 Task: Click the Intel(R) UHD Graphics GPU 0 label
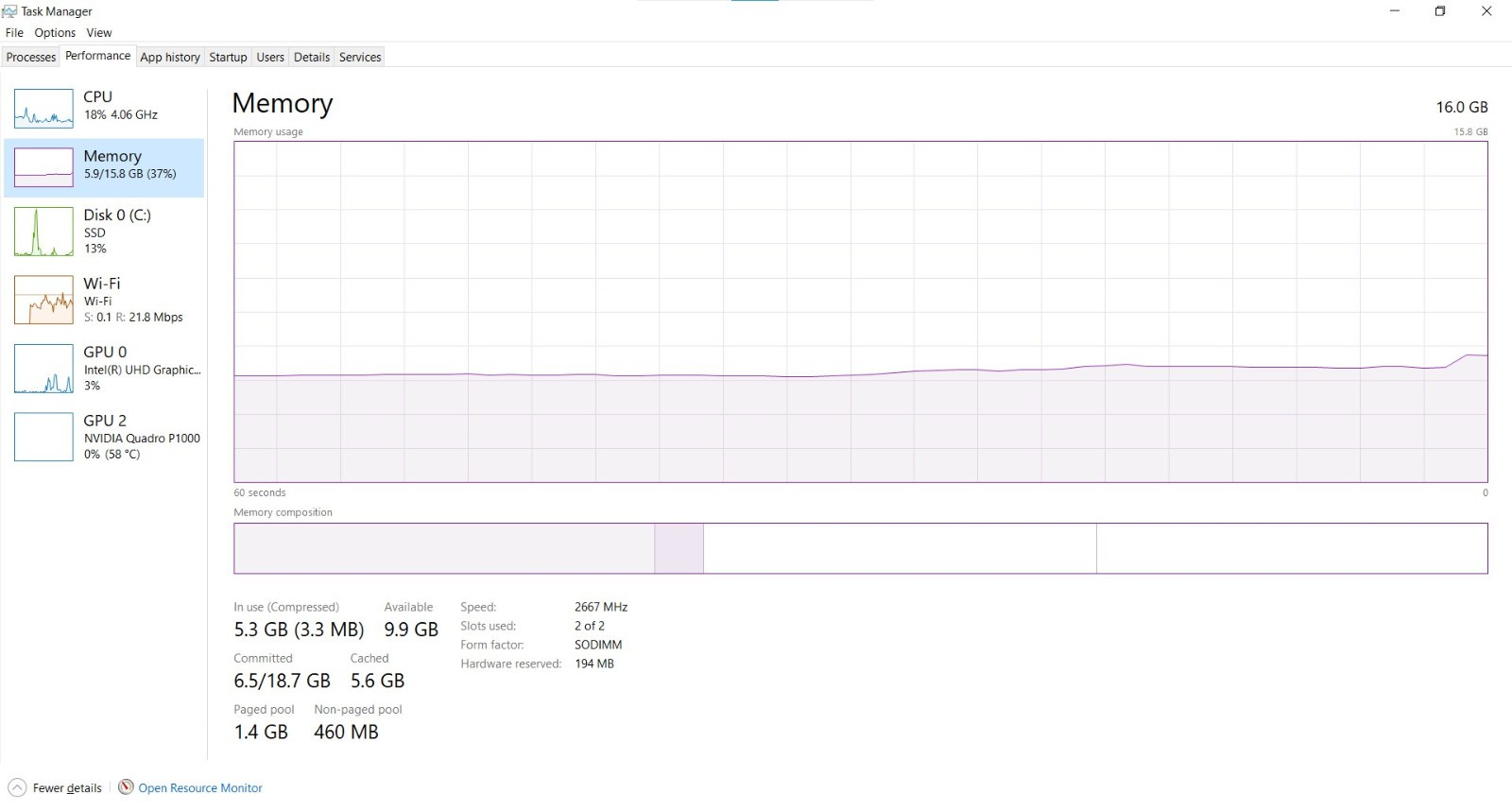pos(142,371)
